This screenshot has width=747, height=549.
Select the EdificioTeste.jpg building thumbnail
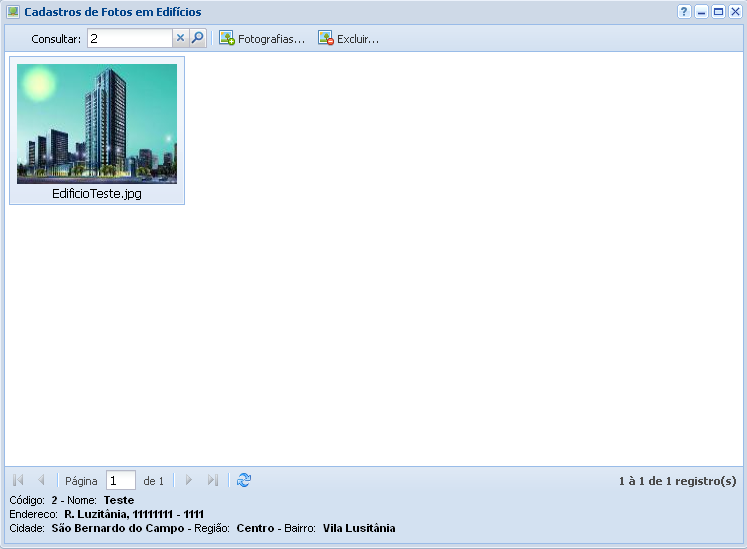click(97, 124)
